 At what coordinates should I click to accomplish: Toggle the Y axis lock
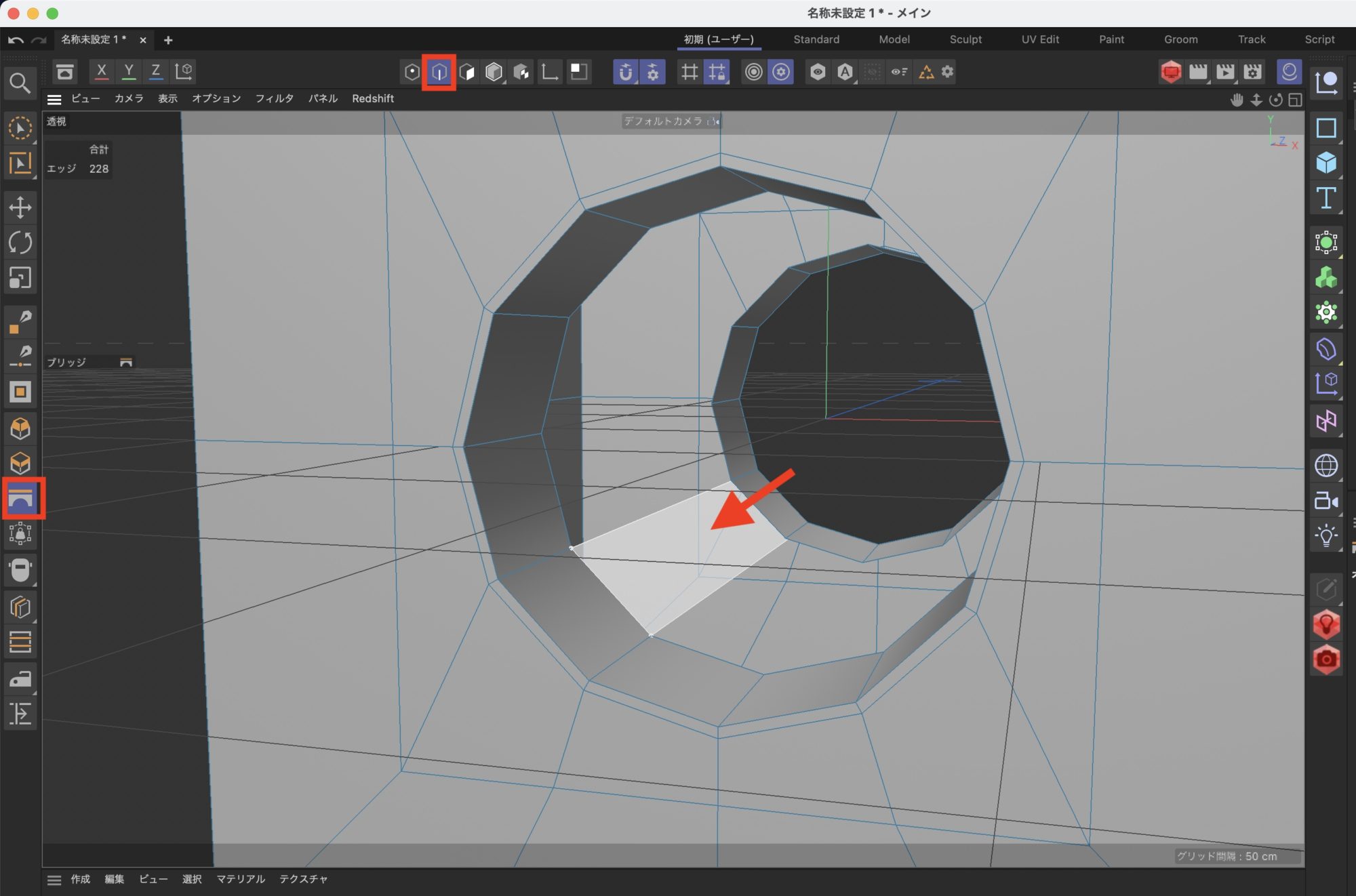coord(128,70)
